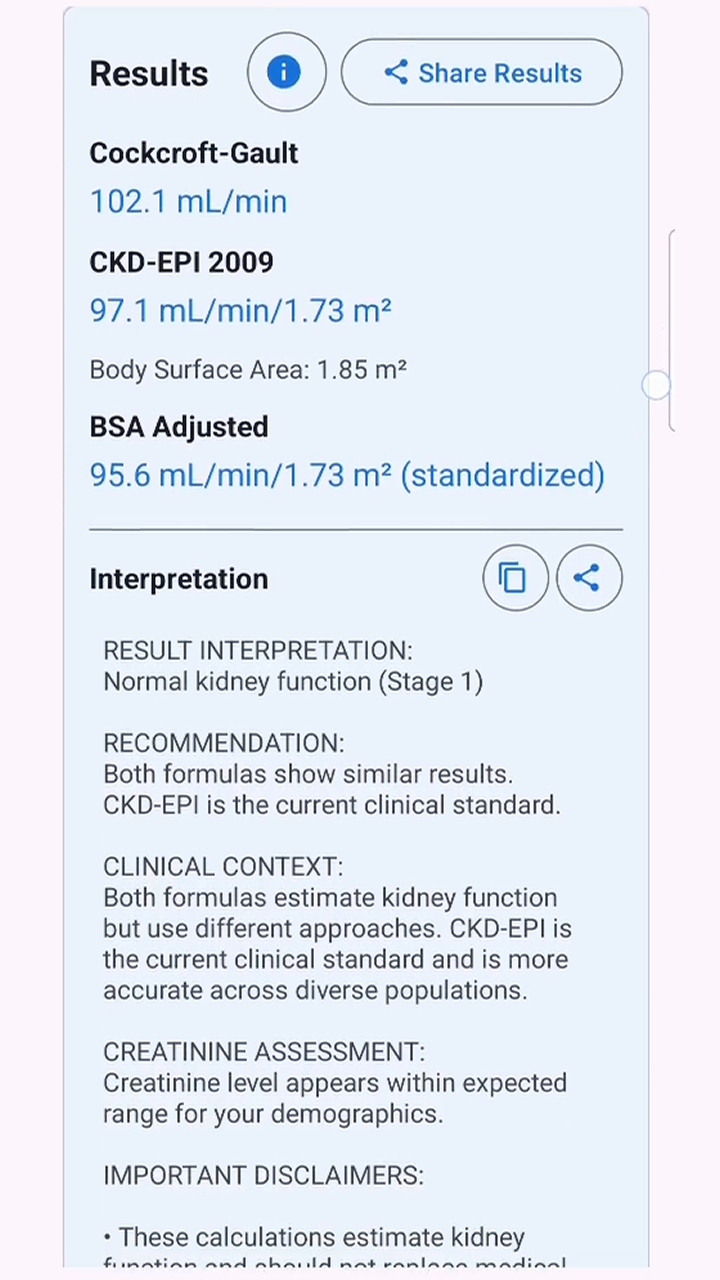Tap the share icon beside Interpretation
Image resolution: width=720 pixels, height=1280 pixels.
click(588, 578)
